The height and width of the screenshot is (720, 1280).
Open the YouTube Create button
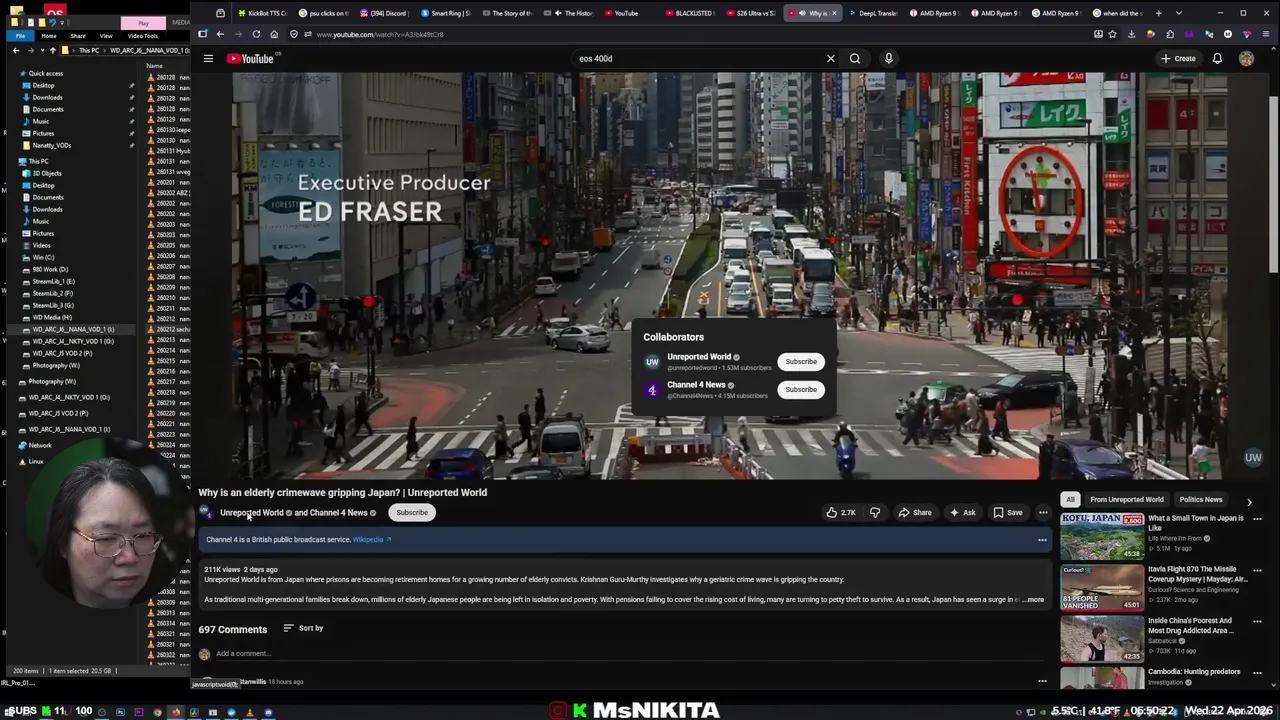(x=1178, y=59)
